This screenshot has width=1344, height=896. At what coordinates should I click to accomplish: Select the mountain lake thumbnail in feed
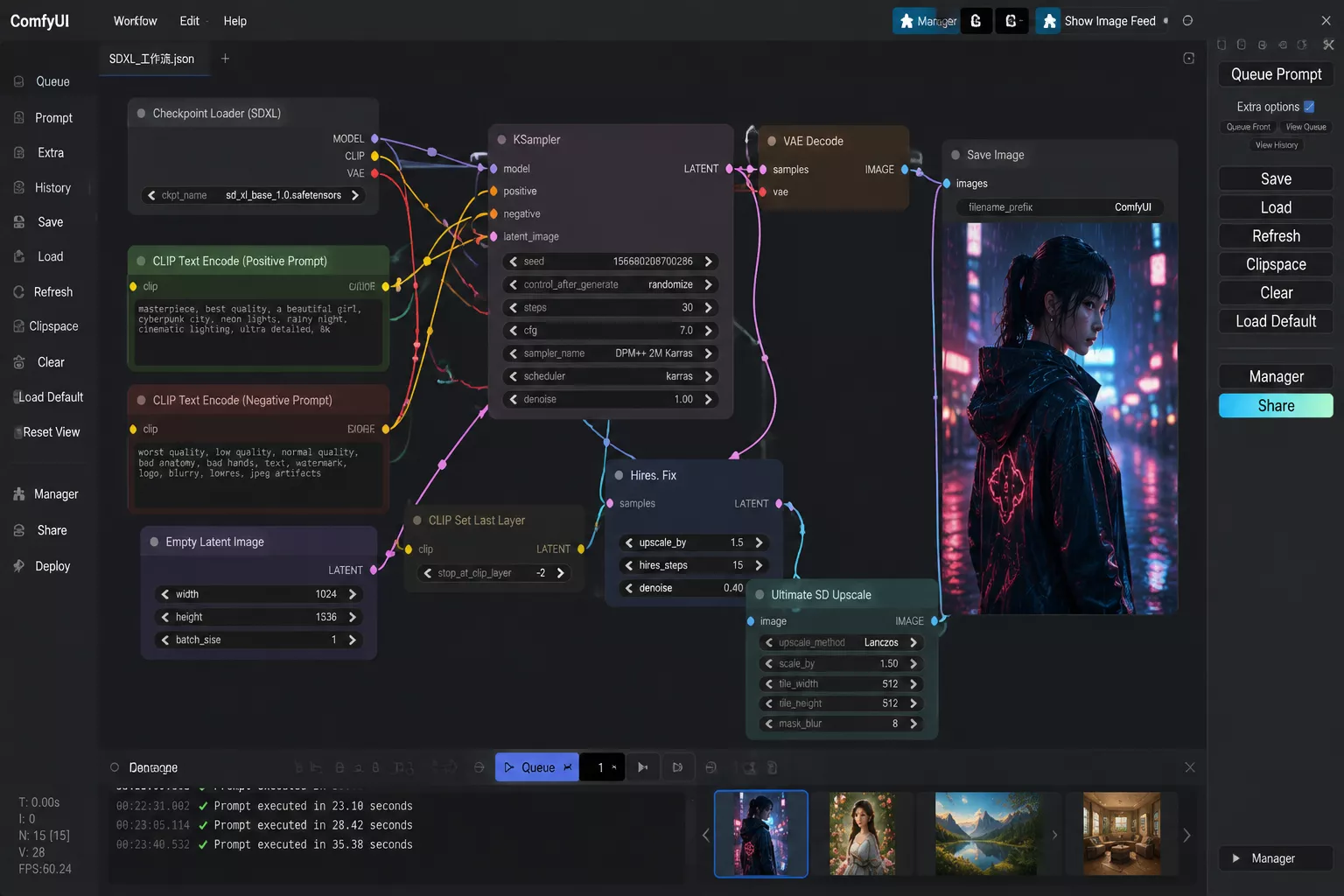tap(987, 835)
